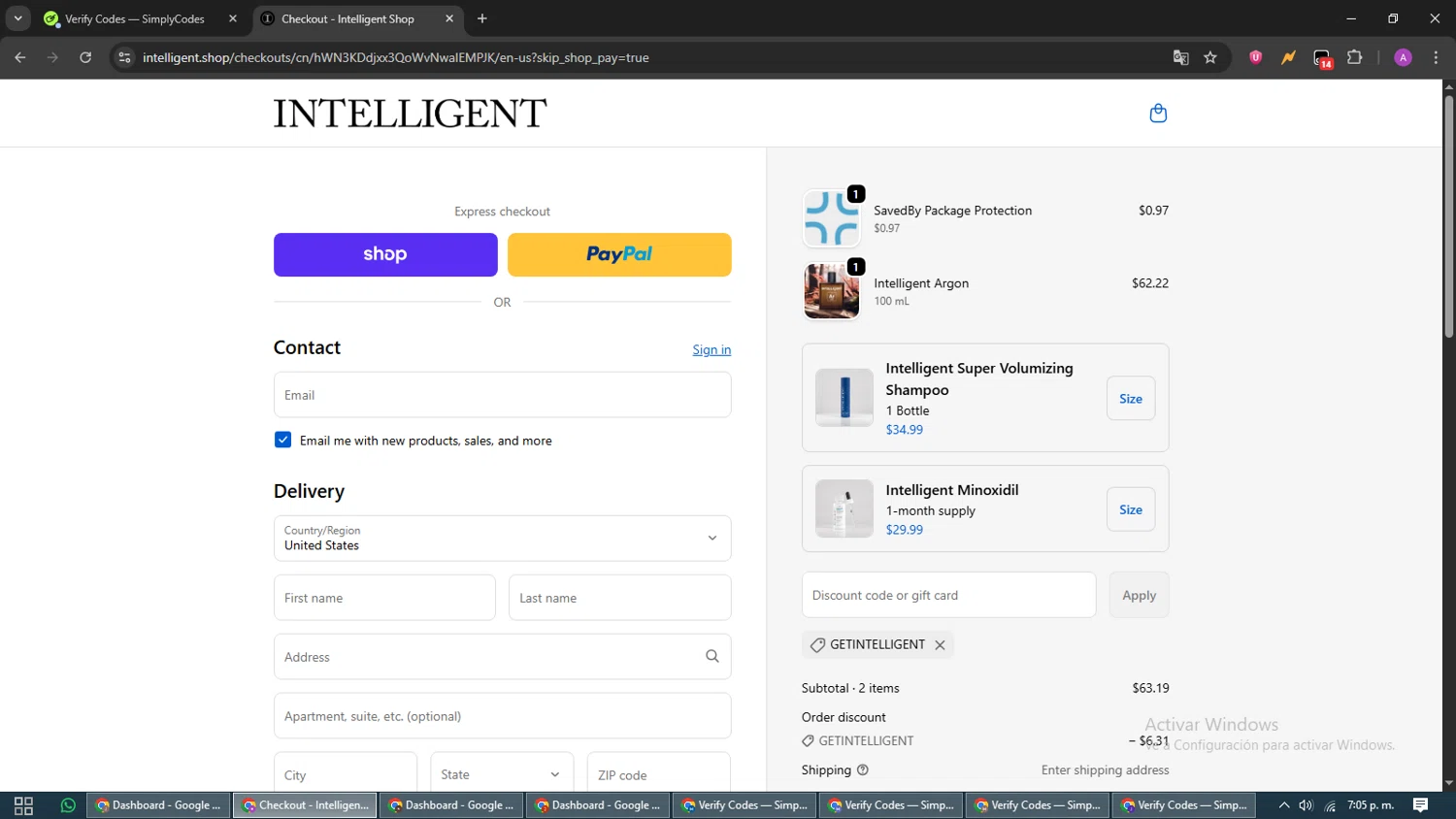1456x819 pixels.
Task: Click the translate page icon
Action: coord(1180,57)
